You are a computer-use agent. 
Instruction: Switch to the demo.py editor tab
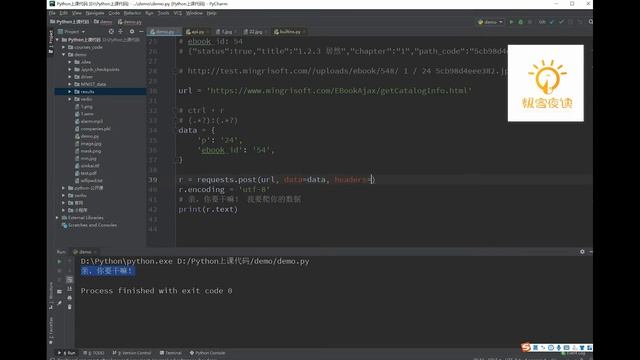pyautogui.click(x=165, y=31)
